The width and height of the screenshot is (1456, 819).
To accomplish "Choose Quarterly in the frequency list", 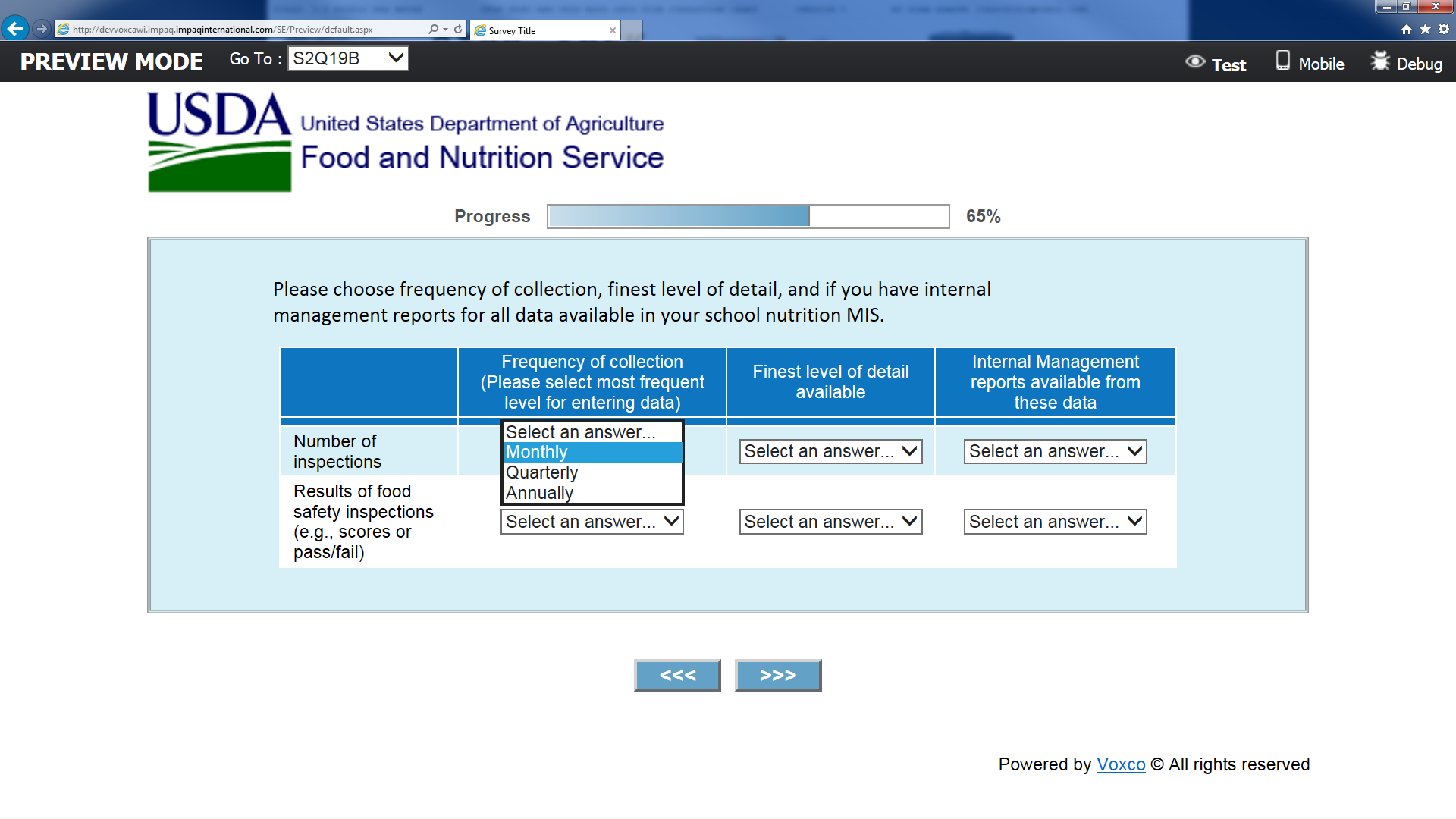I will coord(591,472).
